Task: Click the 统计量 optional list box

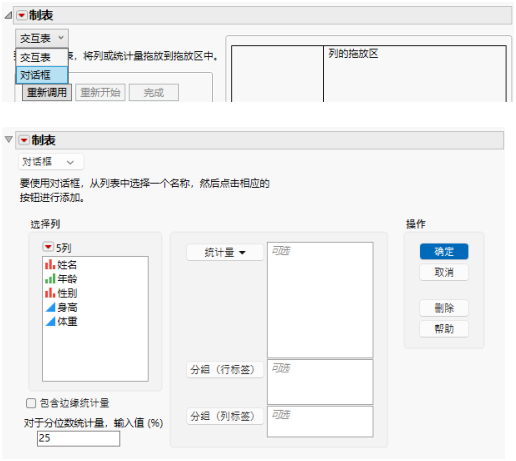Action: [x=320, y=300]
